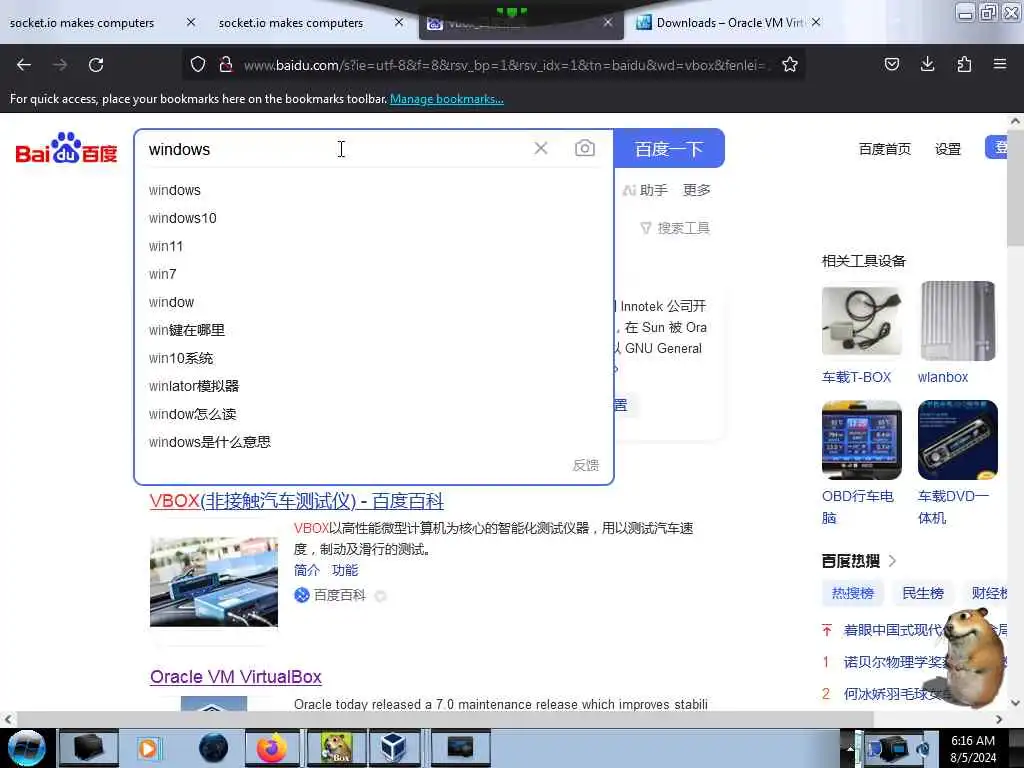
Task: Open Firefox from the taskbar
Action: point(272,748)
